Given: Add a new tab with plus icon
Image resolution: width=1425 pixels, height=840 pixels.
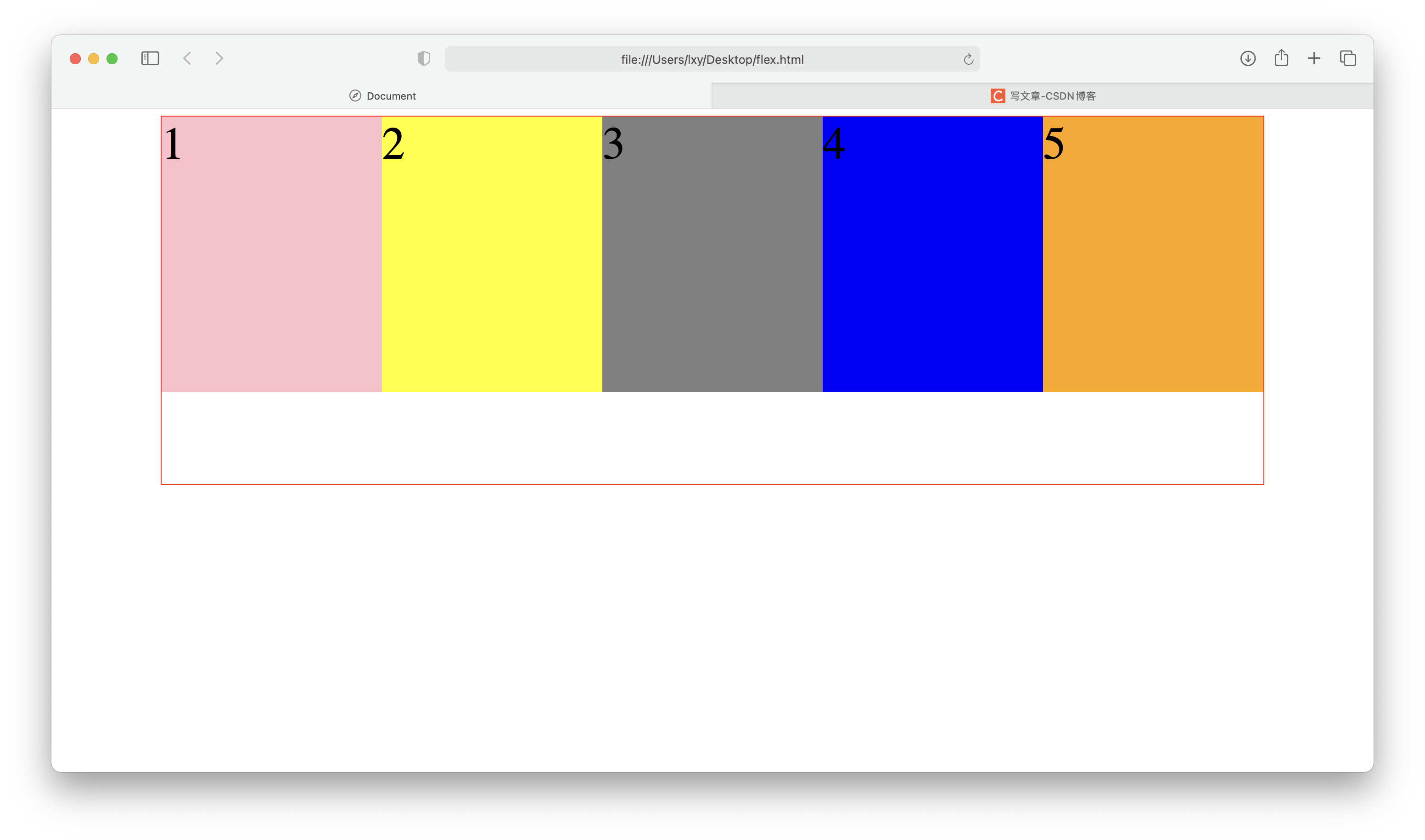Looking at the screenshot, I should (1314, 58).
